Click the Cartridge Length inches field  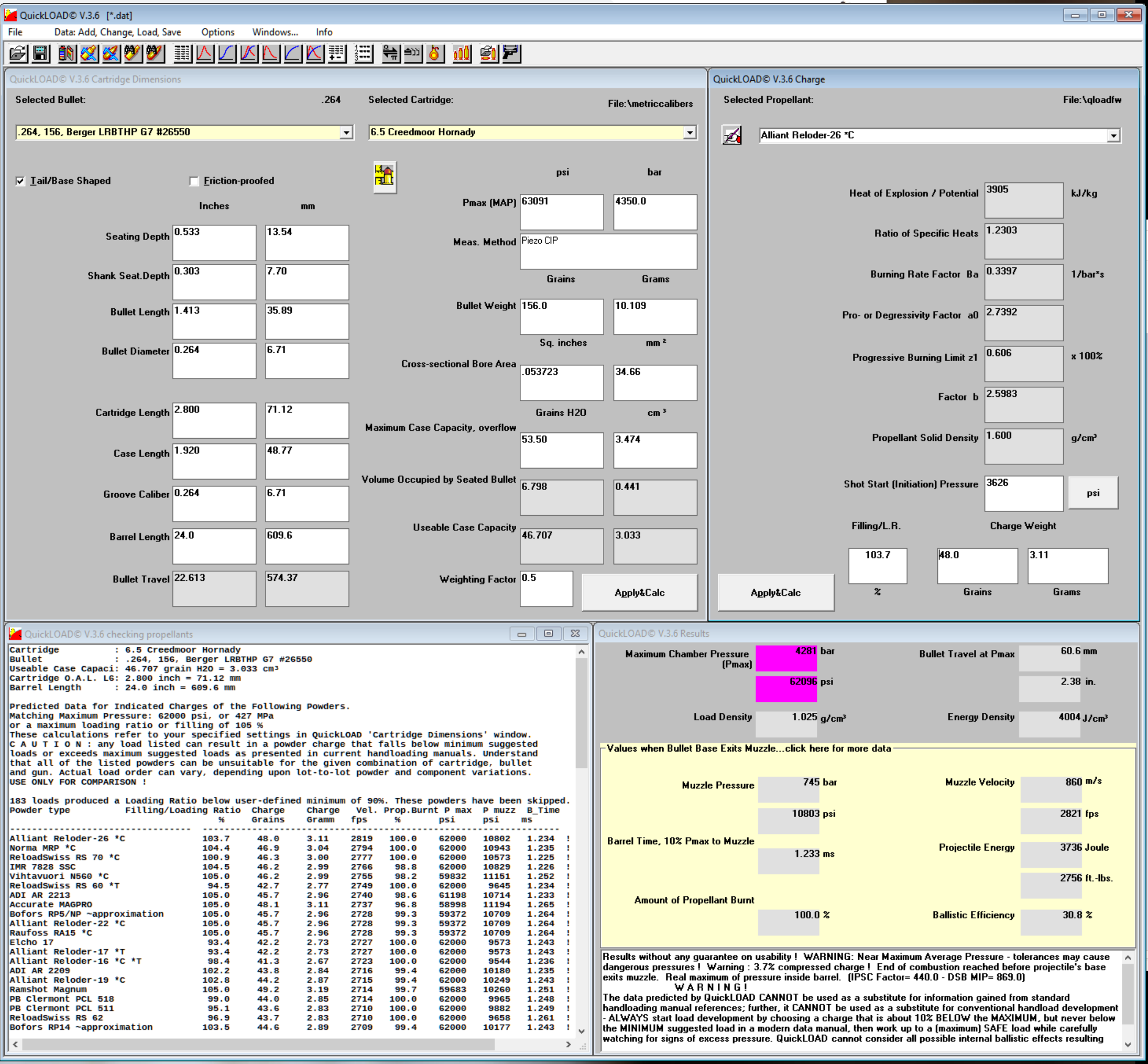[214, 420]
